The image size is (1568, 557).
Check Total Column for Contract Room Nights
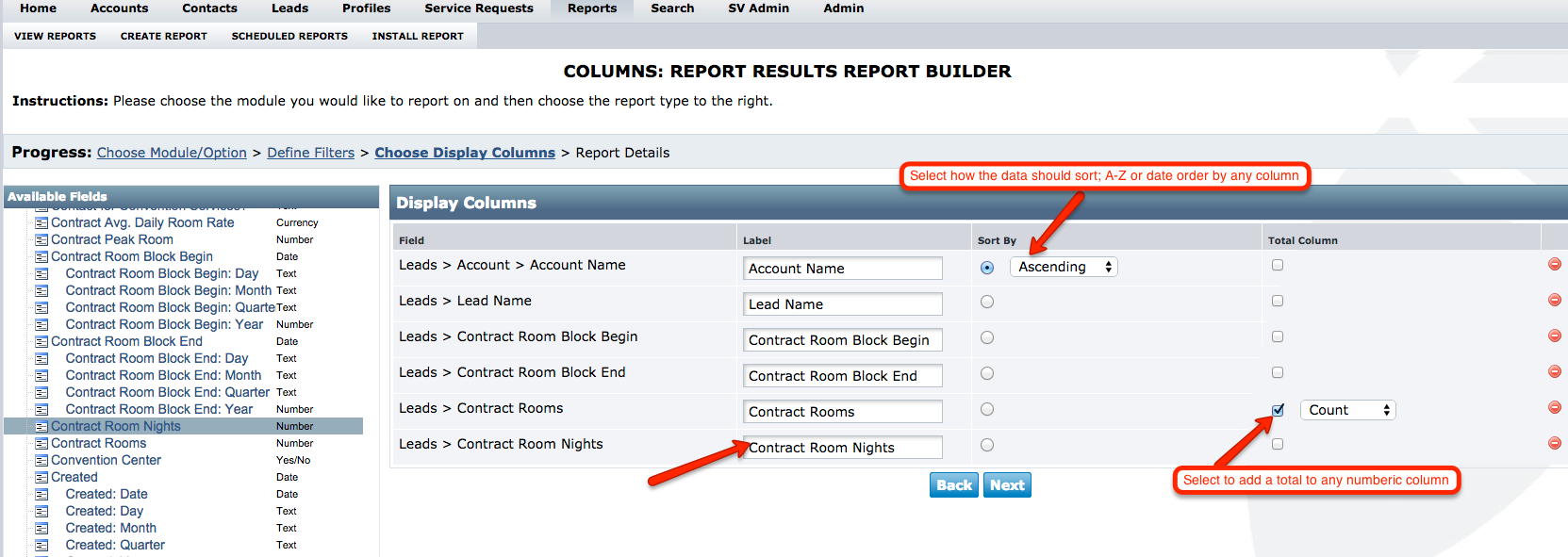[x=1278, y=444]
